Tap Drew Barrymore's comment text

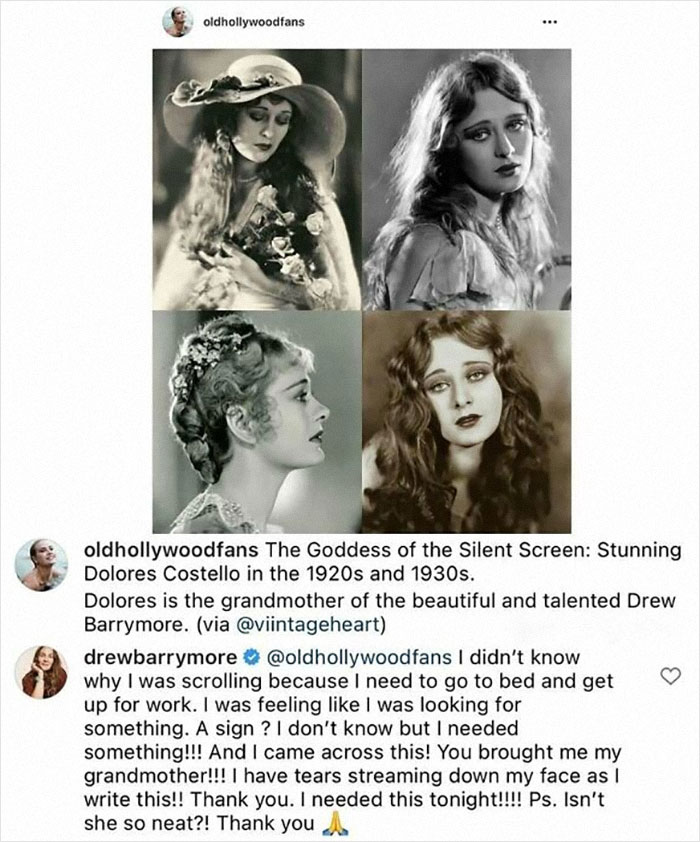tap(300, 740)
